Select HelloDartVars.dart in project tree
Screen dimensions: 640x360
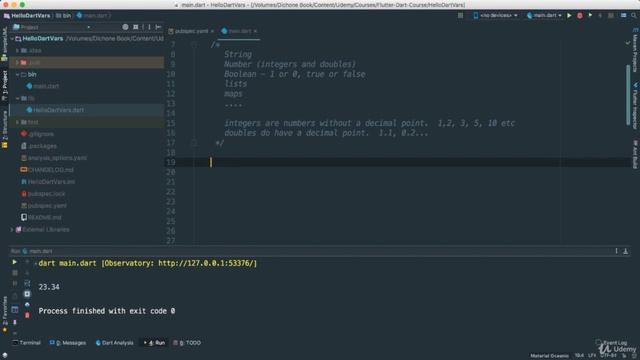(55, 110)
